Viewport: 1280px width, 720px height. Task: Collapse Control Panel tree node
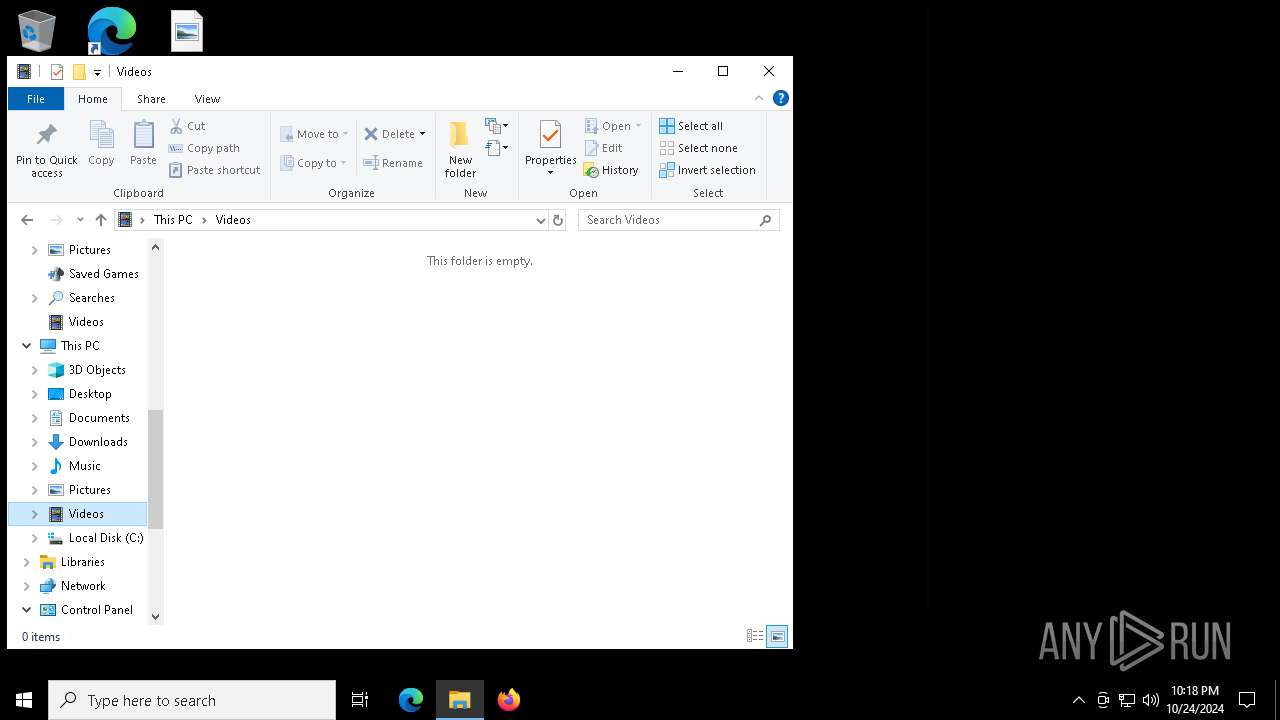(x=26, y=610)
